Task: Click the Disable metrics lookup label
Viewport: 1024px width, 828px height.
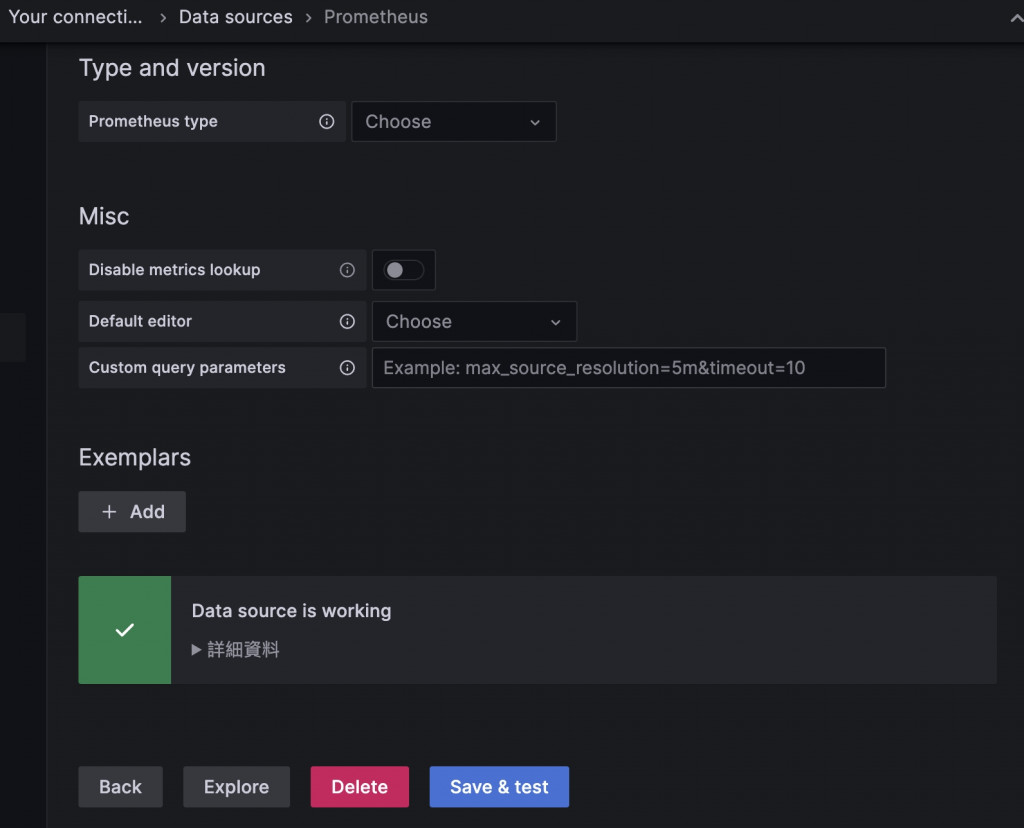Action: click(174, 270)
